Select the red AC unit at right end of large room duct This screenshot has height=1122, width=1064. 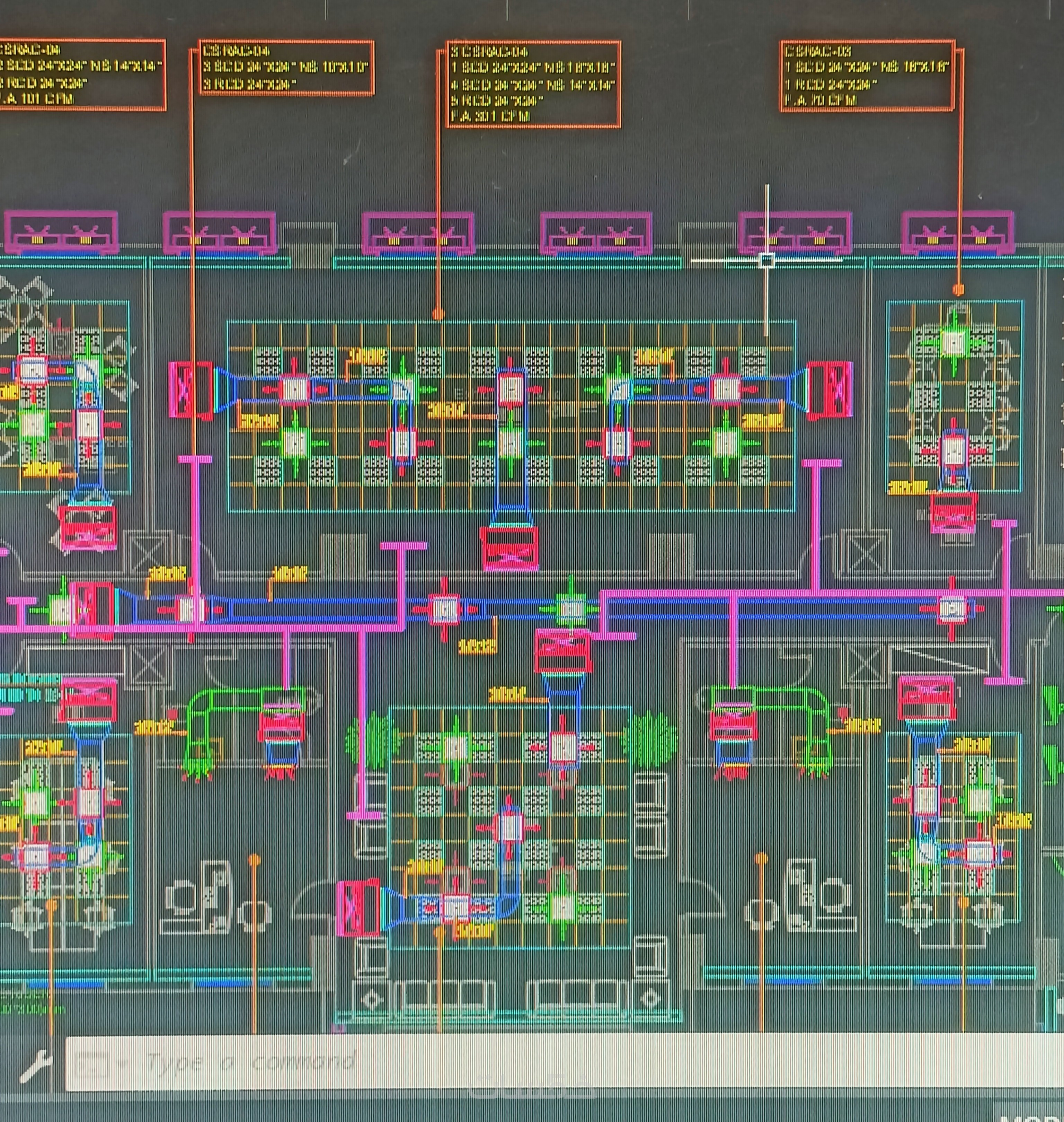830,391
